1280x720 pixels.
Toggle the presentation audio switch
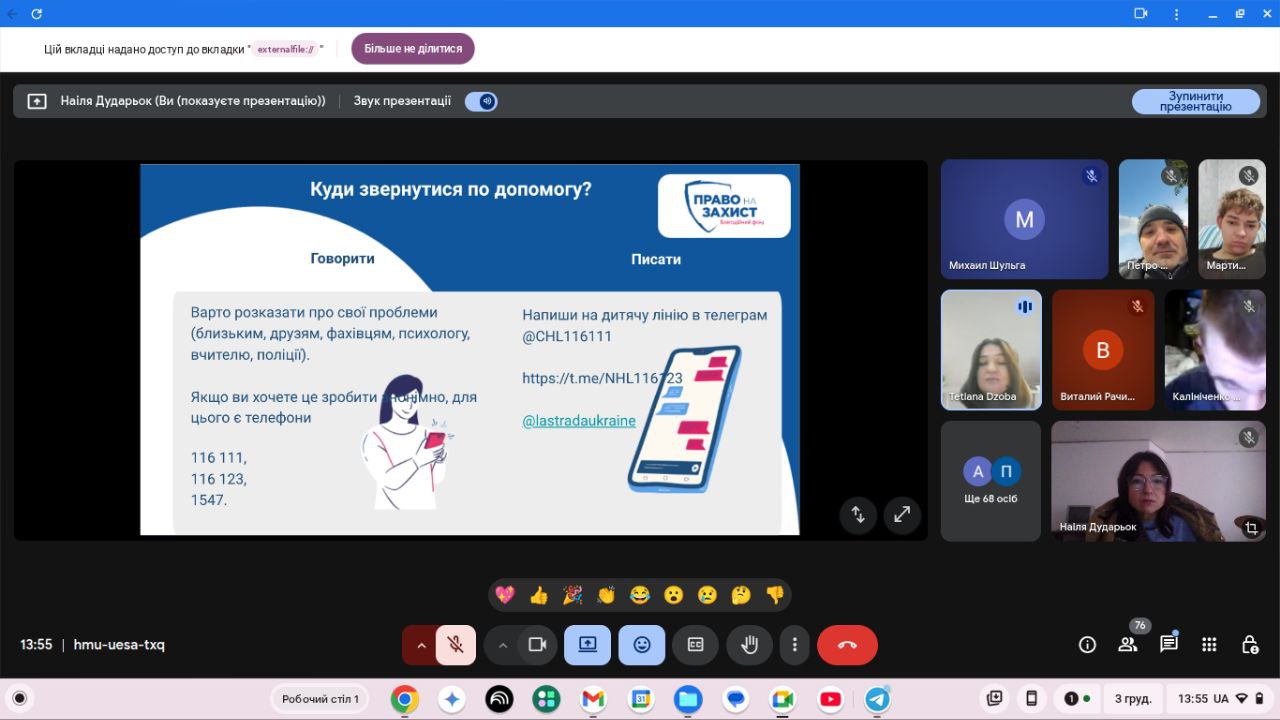481,101
